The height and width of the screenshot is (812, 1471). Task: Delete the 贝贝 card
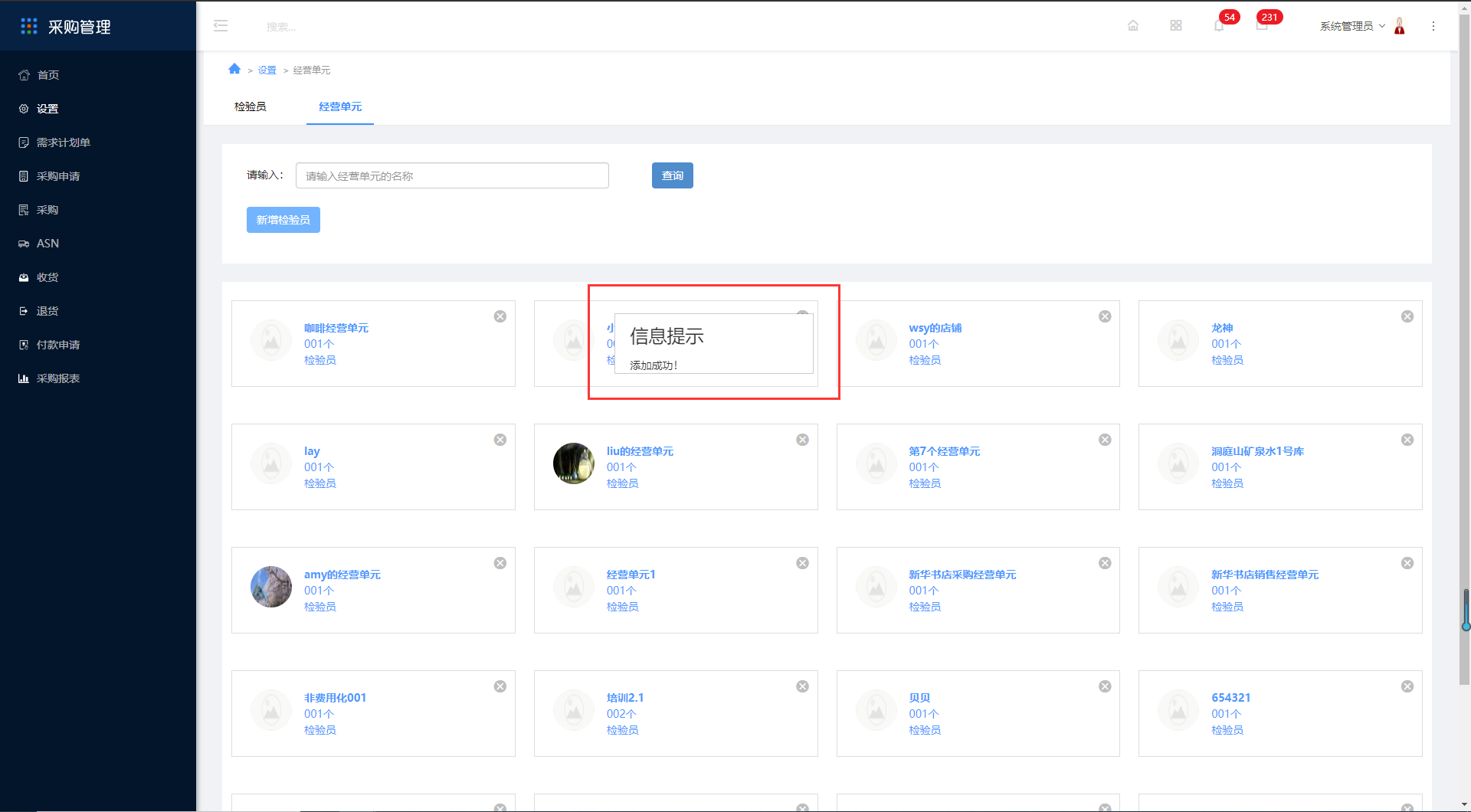coord(1105,686)
